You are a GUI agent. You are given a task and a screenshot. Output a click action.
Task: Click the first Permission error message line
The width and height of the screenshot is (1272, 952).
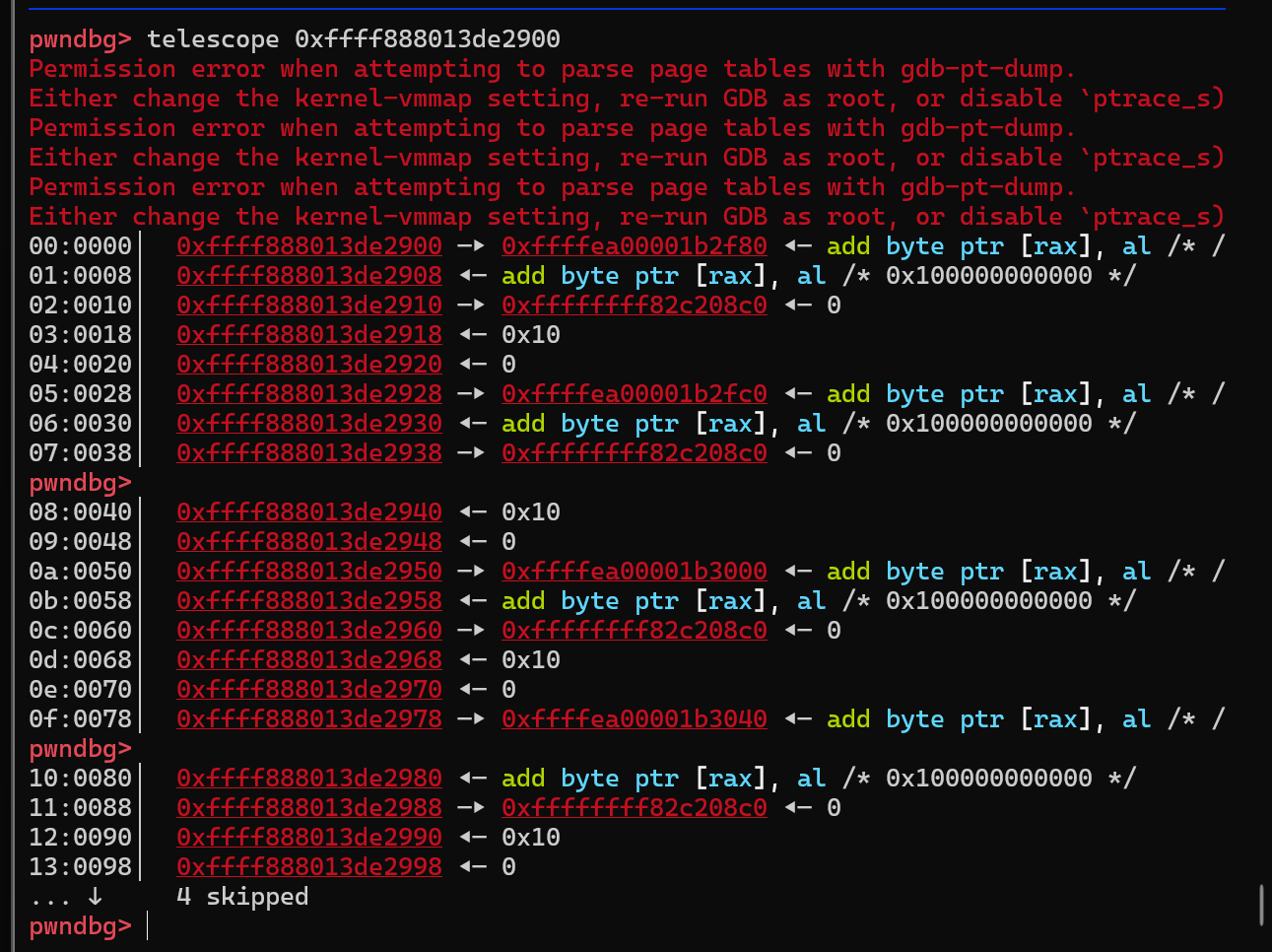[x=552, y=69]
